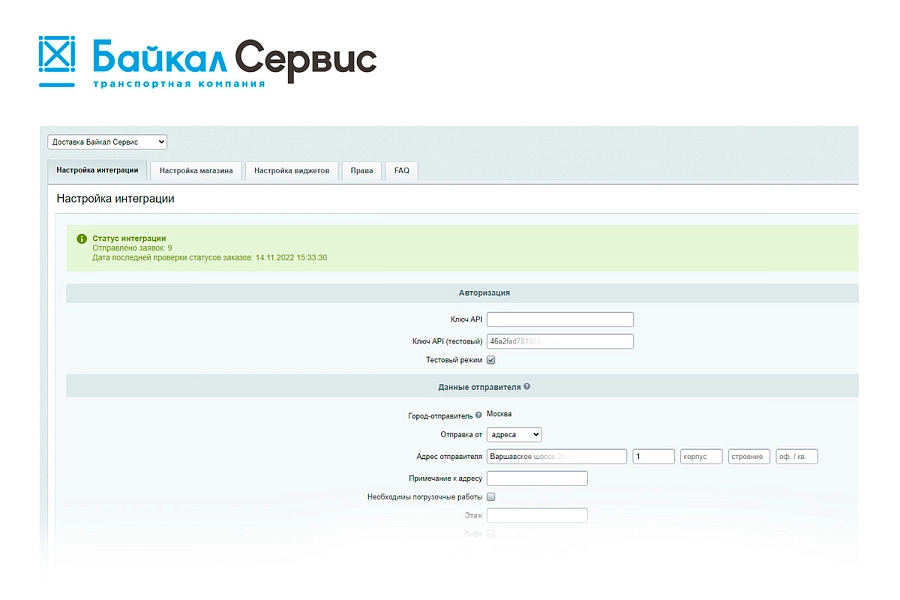The width and height of the screenshot is (900, 600).
Task: Enable Необходимы погрузочные работы checkbox
Action: click(x=491, y=497)
